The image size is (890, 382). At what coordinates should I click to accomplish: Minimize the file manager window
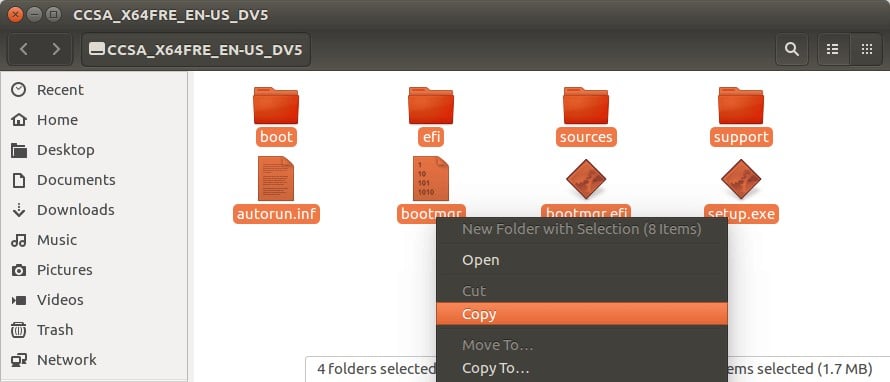pyautogui.click(x=35, y=14)
